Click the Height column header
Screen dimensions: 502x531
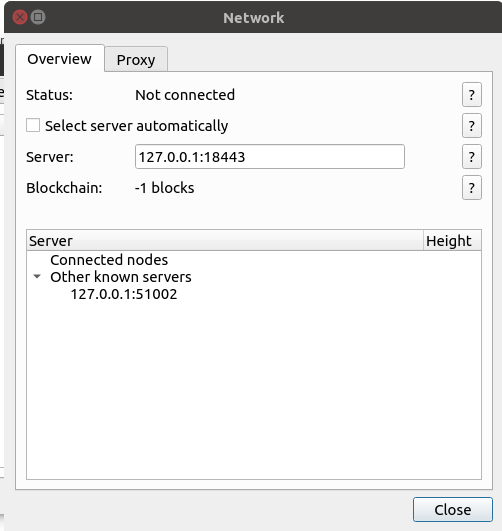point(452,241)
